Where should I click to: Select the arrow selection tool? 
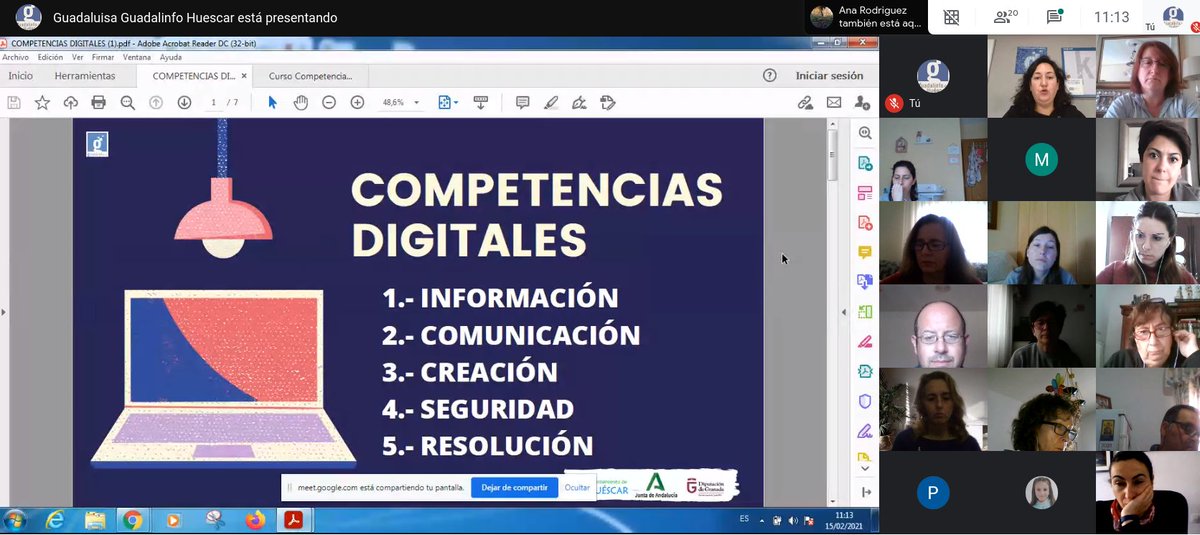click(272, 102)
